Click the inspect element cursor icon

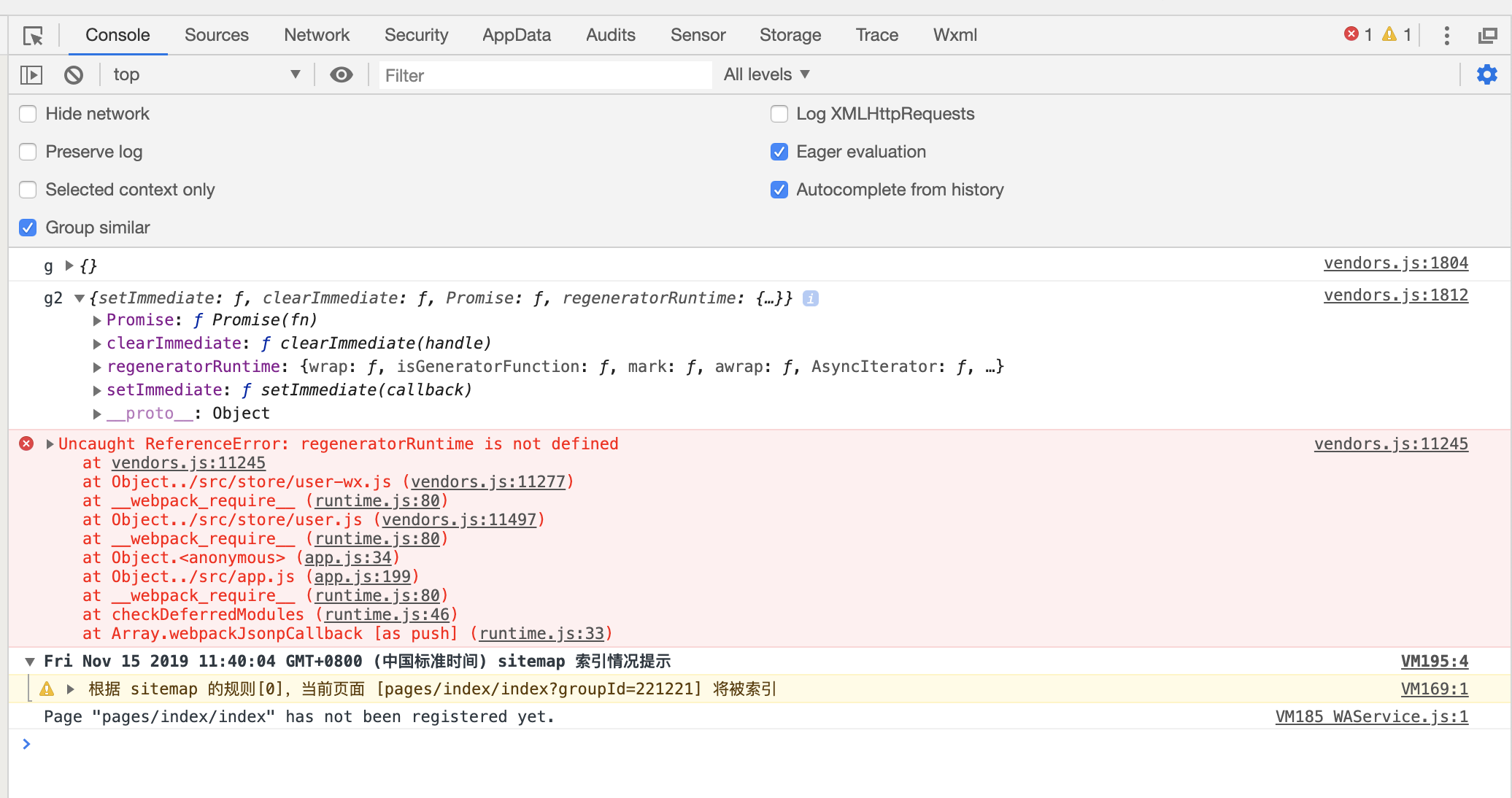[x=33, y=36]
